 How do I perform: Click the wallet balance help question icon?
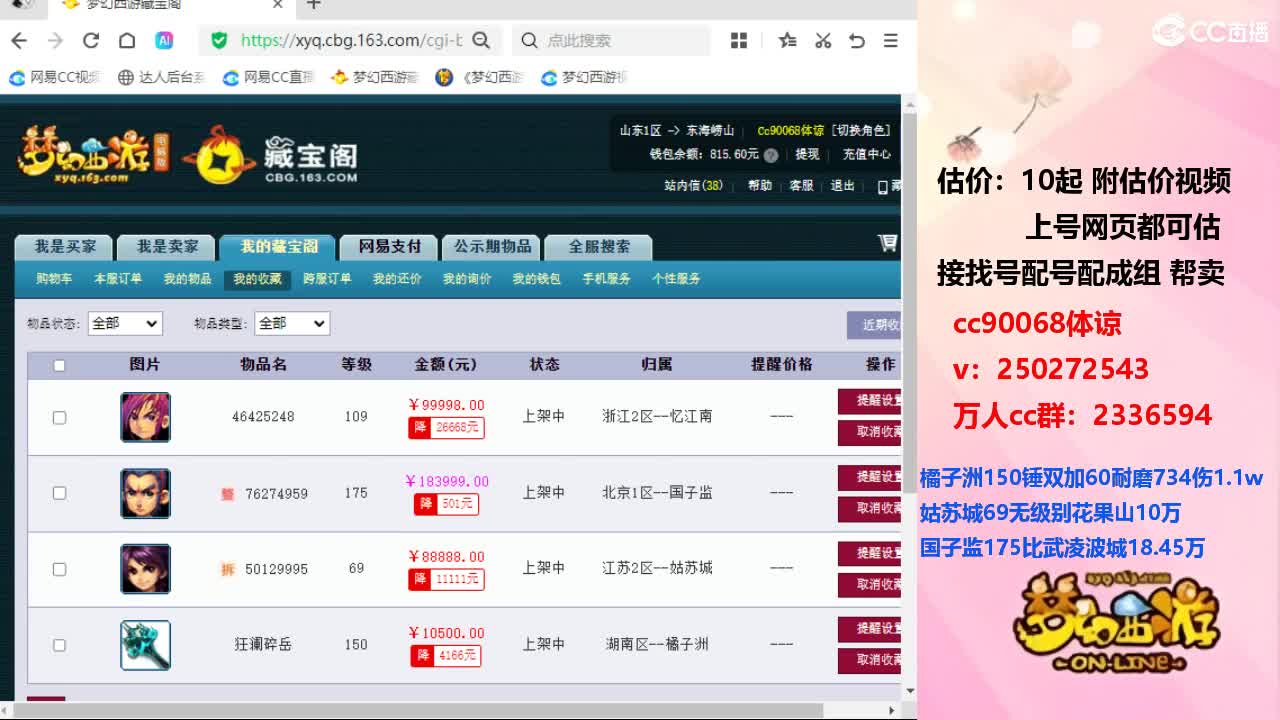(771, 155)
